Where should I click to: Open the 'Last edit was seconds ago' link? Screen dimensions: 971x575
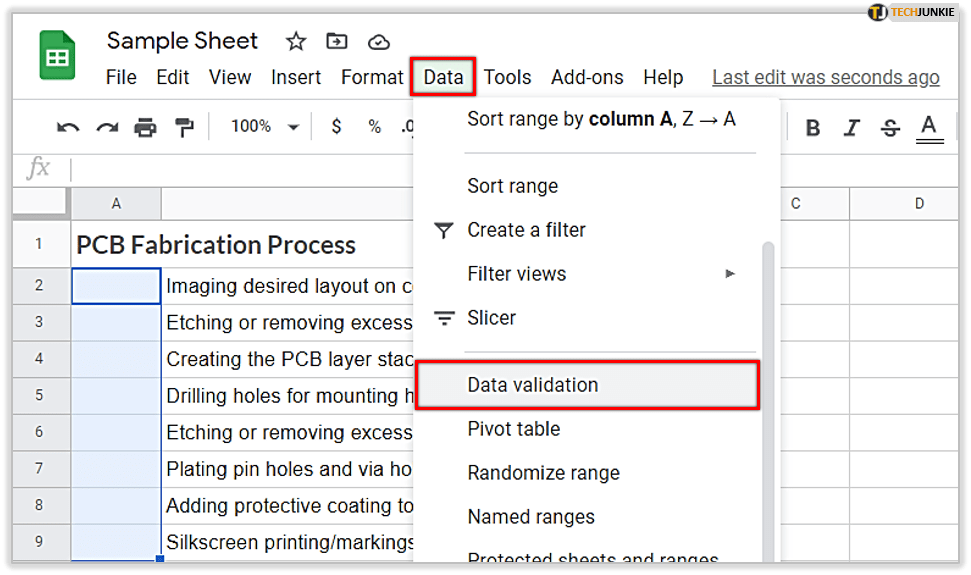click(825, 77)
